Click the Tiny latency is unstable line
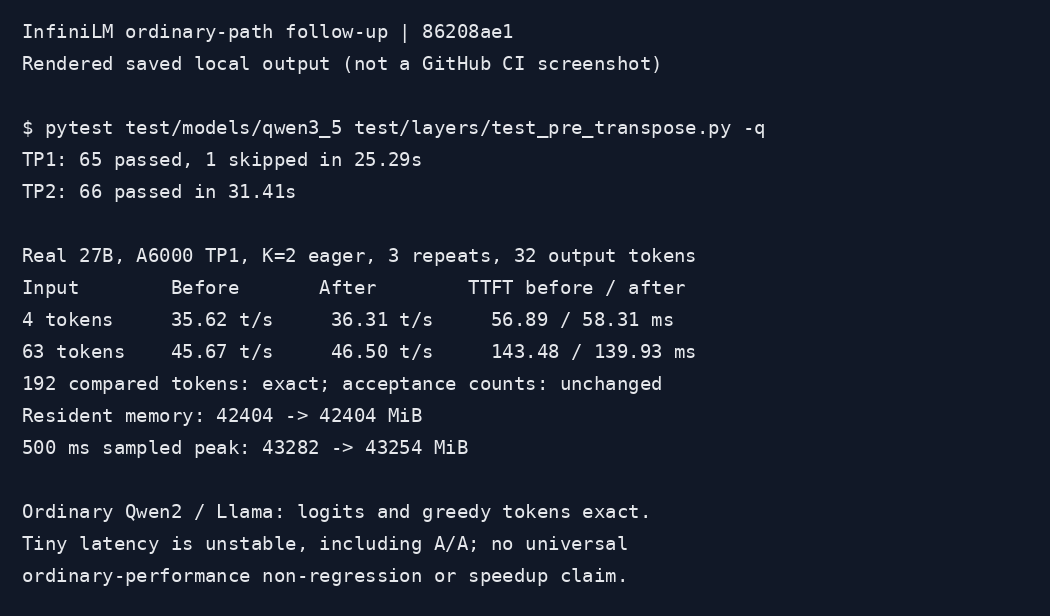The width and height of the screenshot is (1050, 616). click(325, 544)
